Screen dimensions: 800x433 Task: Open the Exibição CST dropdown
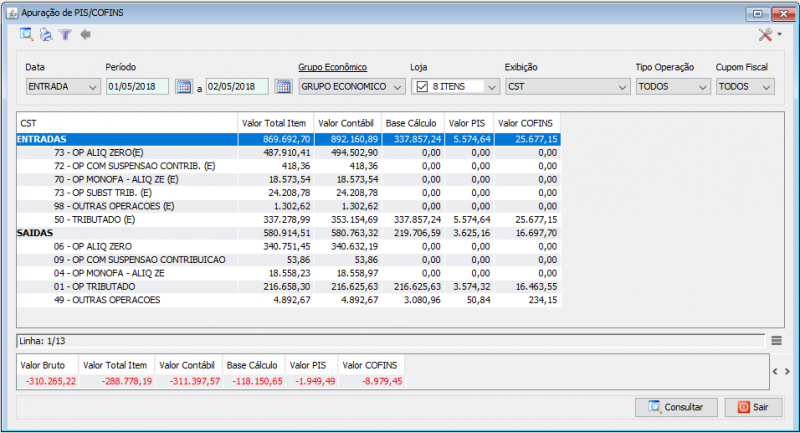pos(567,87)
